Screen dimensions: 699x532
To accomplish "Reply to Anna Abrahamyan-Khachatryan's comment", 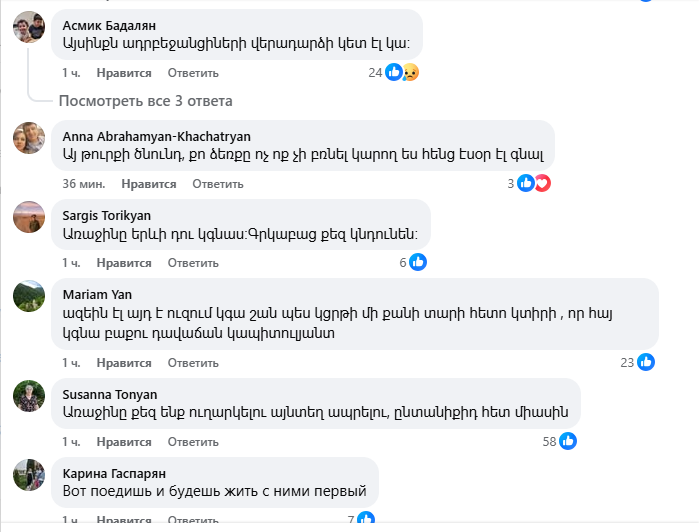I will pos(218,184).
